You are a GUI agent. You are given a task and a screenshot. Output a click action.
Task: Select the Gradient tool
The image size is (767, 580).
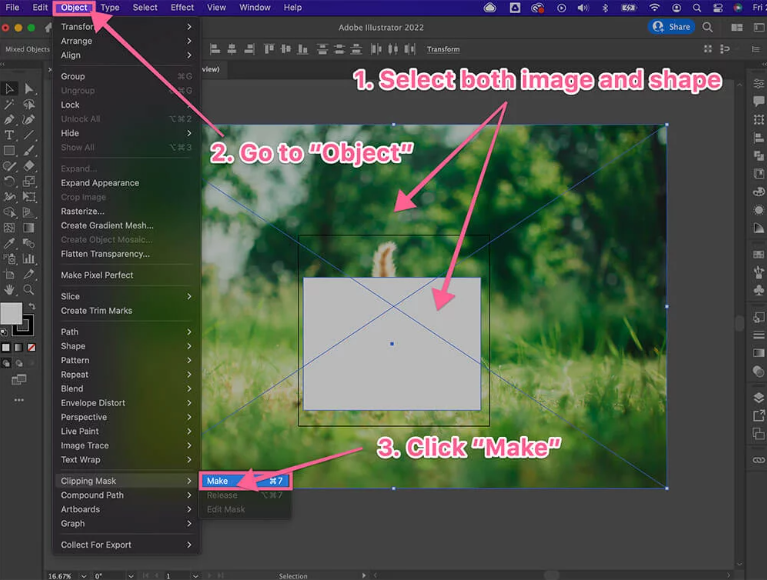tap(29, 228)
